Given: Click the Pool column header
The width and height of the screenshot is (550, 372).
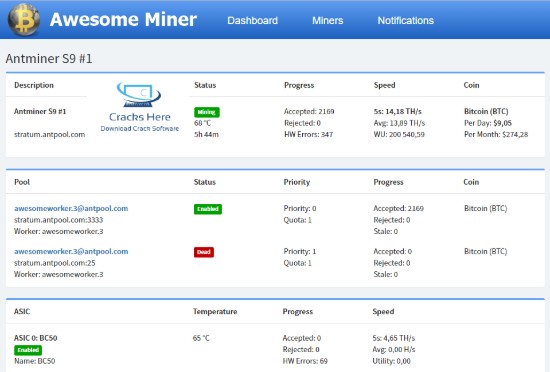Looking at the screenshot, I should click(22, 182).
